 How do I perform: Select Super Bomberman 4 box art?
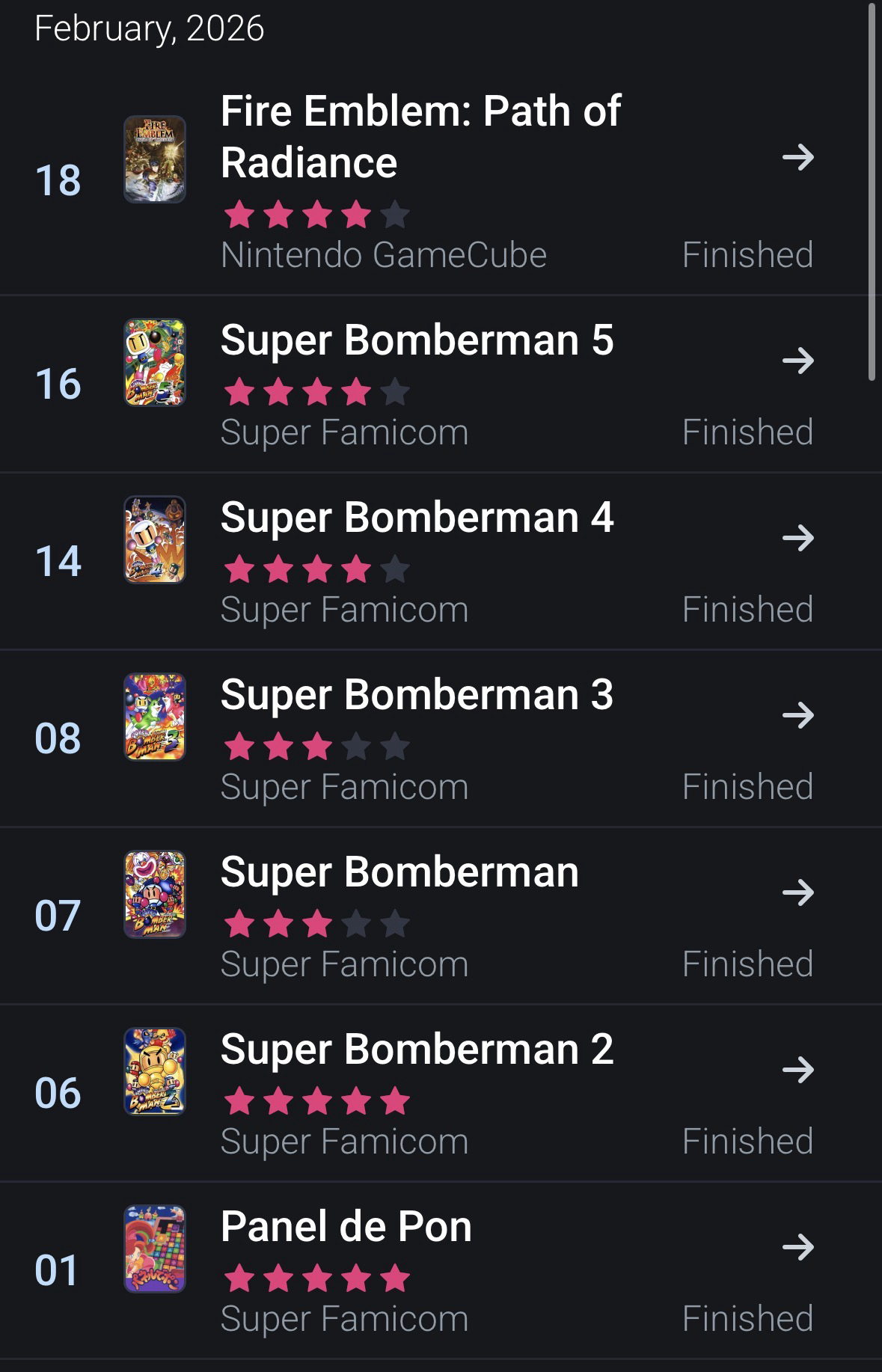(x=155, y=539)
